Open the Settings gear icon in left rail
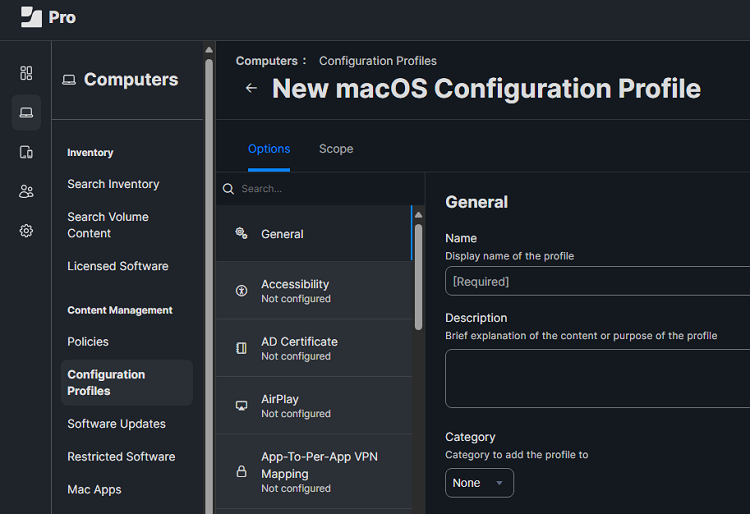Viewport: 750px width, 514px height. coord(26,231)
